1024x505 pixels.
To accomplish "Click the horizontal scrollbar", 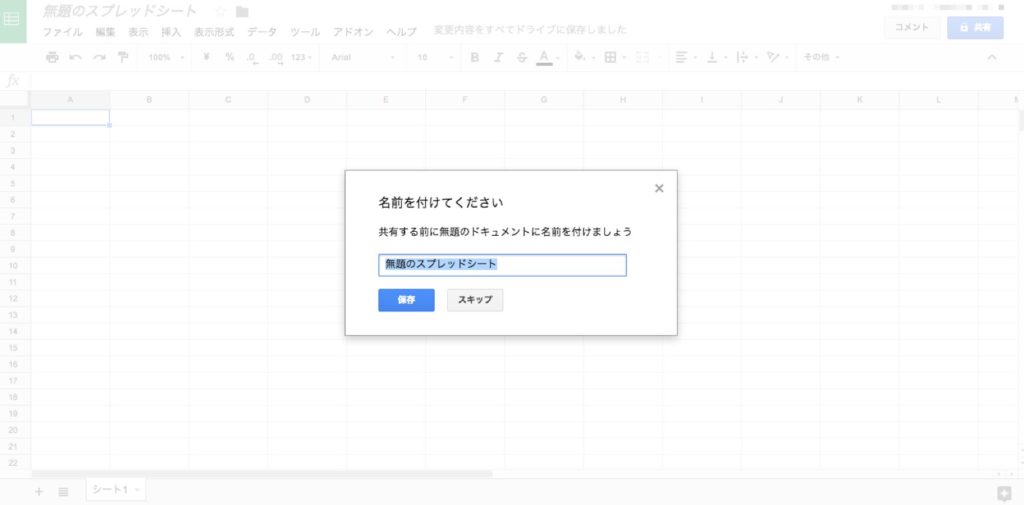I will (262, 474).
